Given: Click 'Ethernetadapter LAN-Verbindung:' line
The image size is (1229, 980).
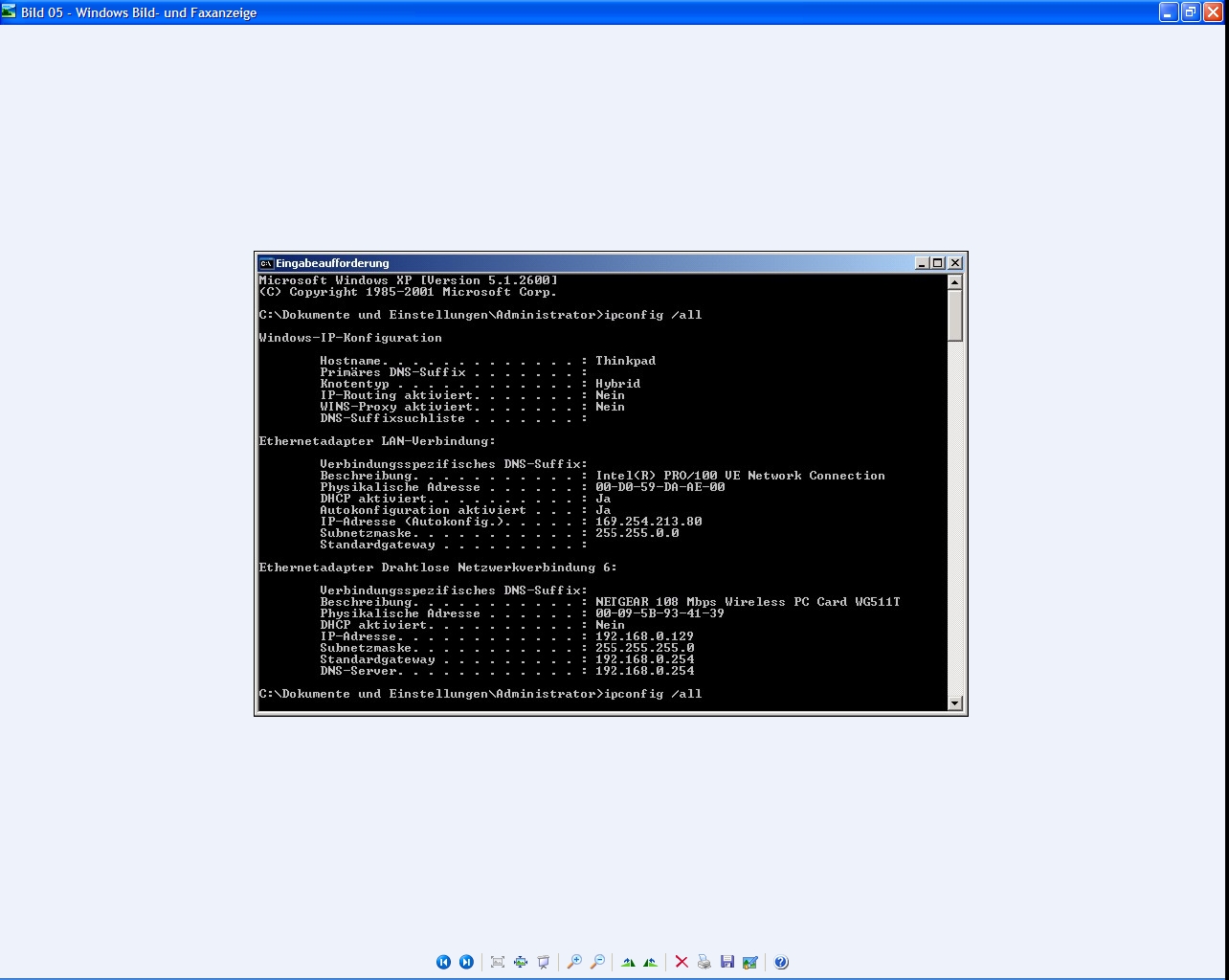Looking at the screenshot, I should 377,441.
